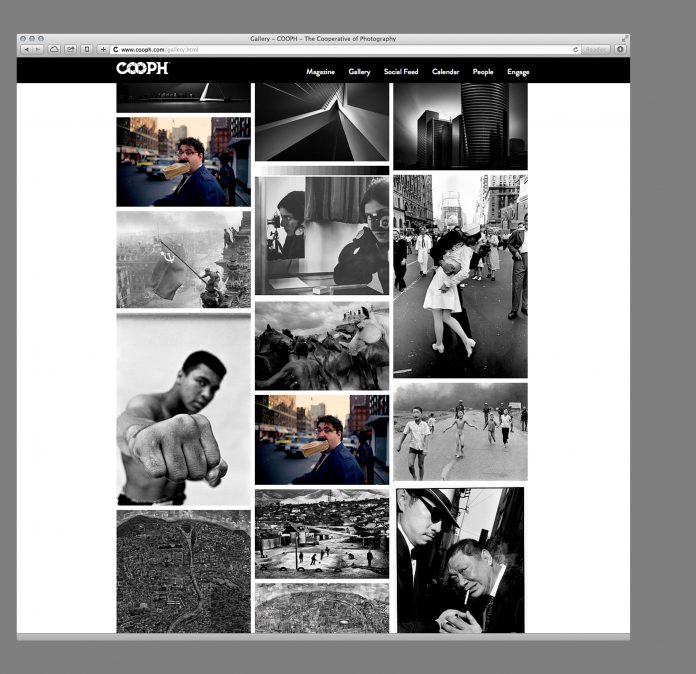696x674 pixels.
Task: Navigate to the Calendar section
Action: 446,72
